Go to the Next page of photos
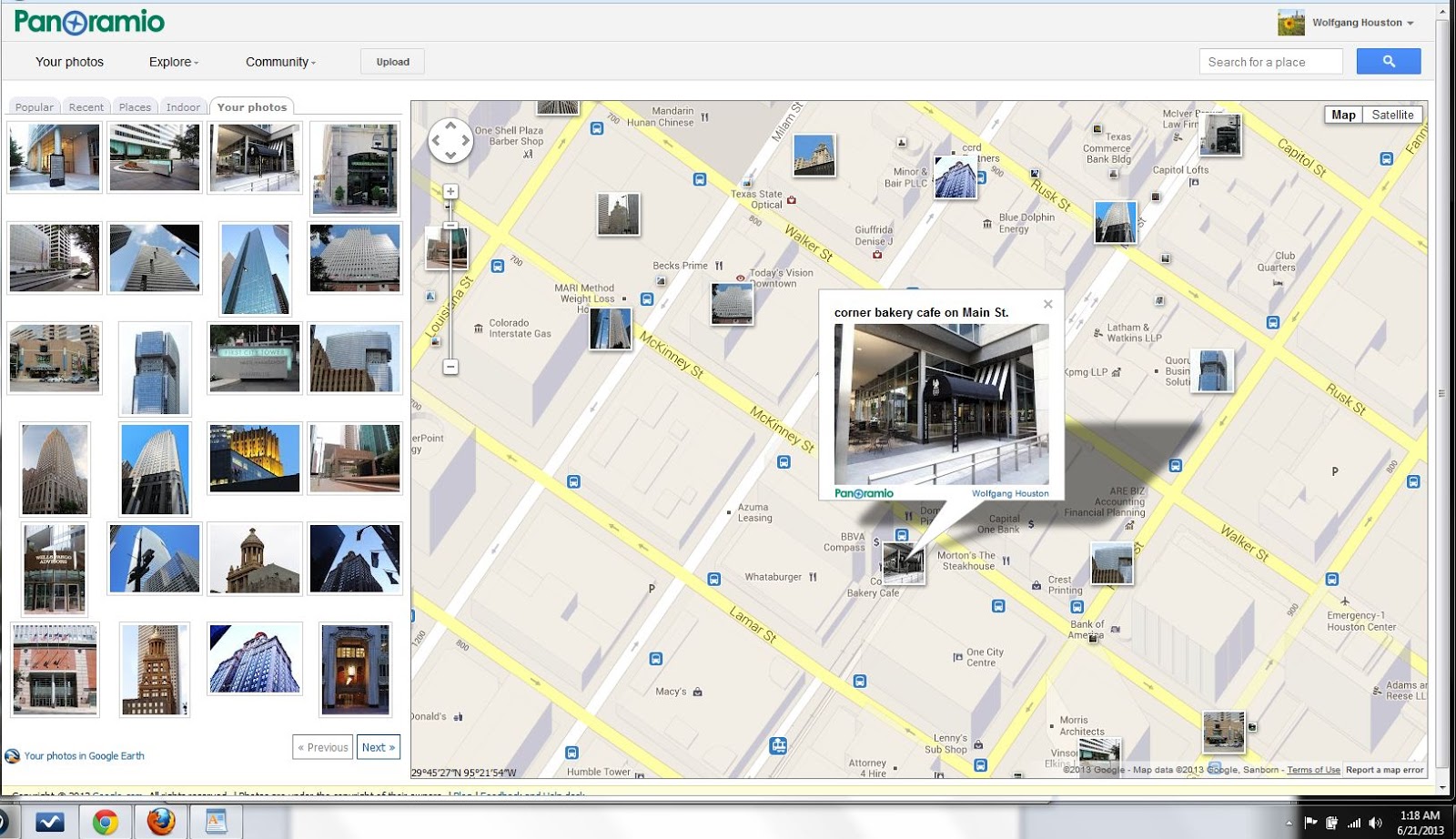Image resolution: width=1456 pixels, height=839 pixels. pyautogui.click(x=379, y=747)
